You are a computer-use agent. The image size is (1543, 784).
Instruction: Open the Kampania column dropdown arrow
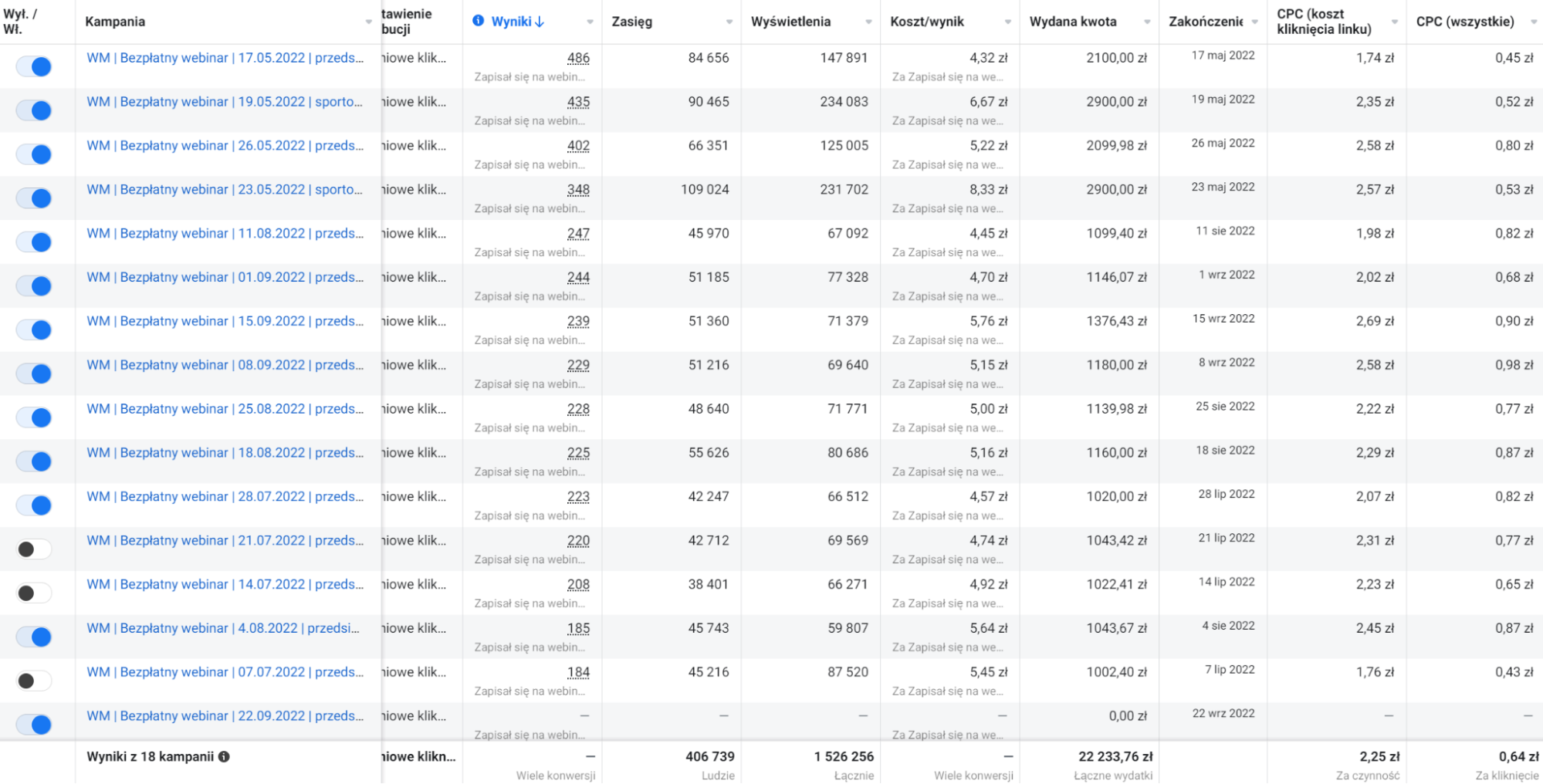coord(368,22)
